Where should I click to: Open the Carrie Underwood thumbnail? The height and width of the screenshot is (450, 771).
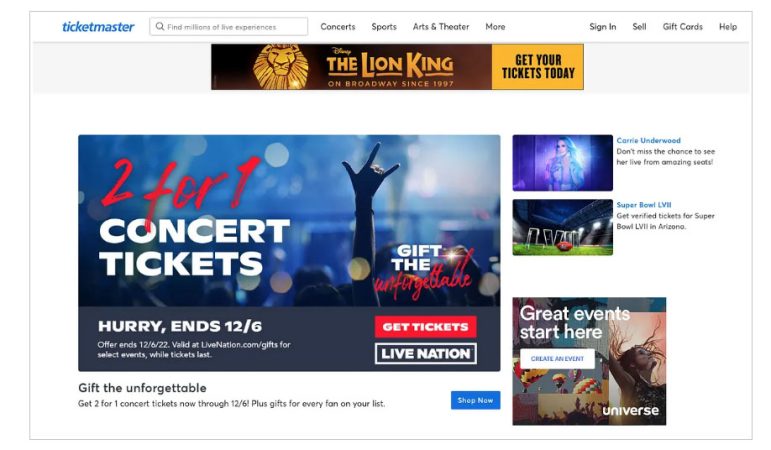click(563, 163)
